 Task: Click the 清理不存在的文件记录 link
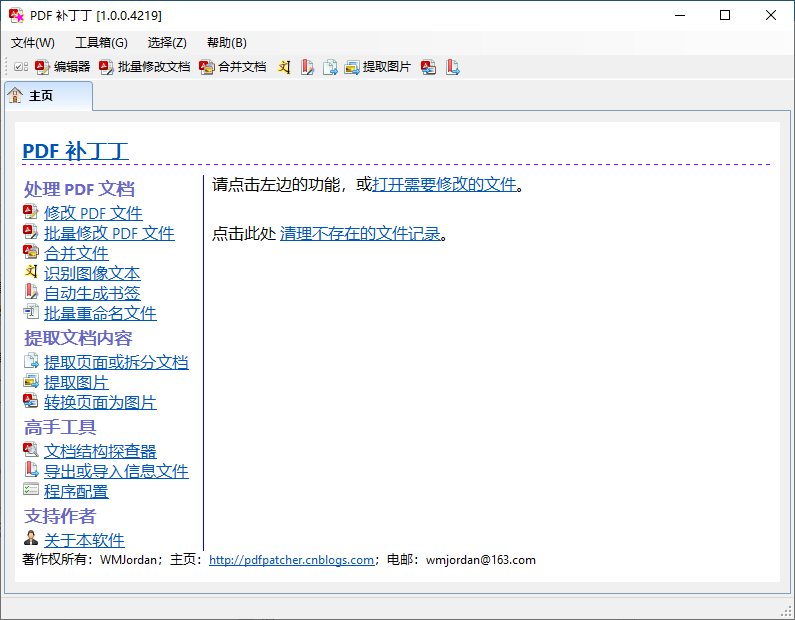click(x=360, y=233)
